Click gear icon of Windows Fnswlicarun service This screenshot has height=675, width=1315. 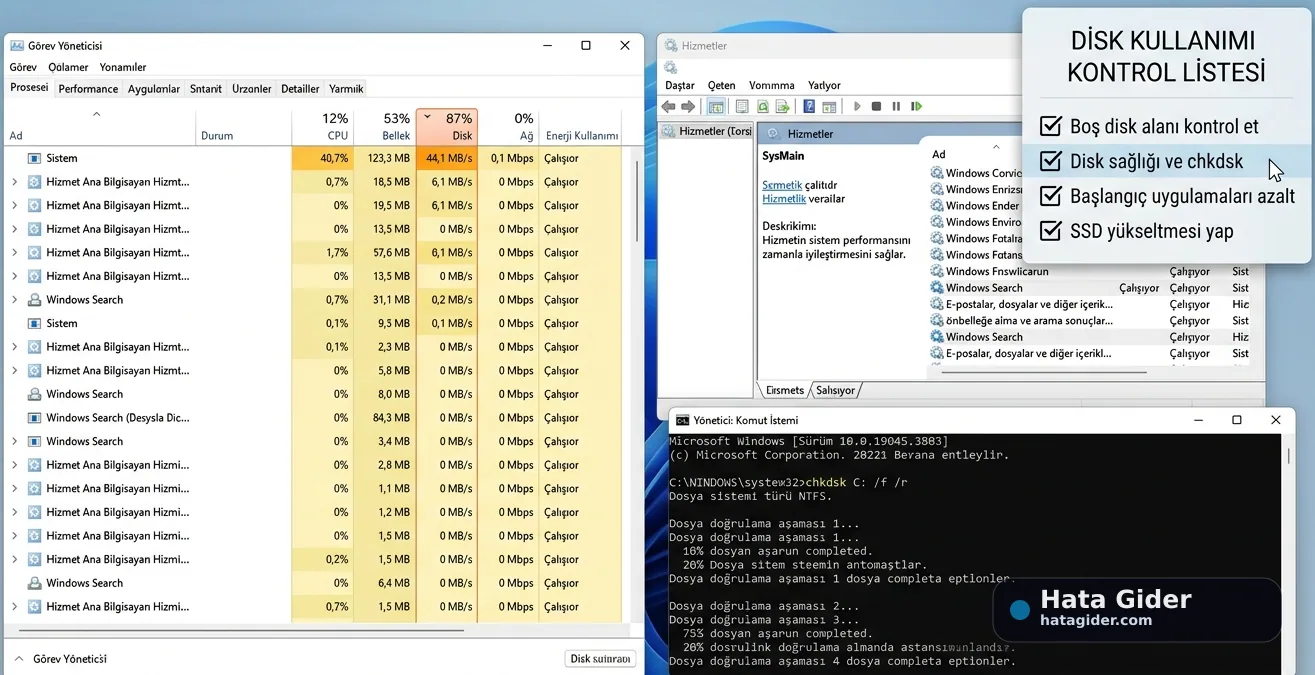click(937, 271)
